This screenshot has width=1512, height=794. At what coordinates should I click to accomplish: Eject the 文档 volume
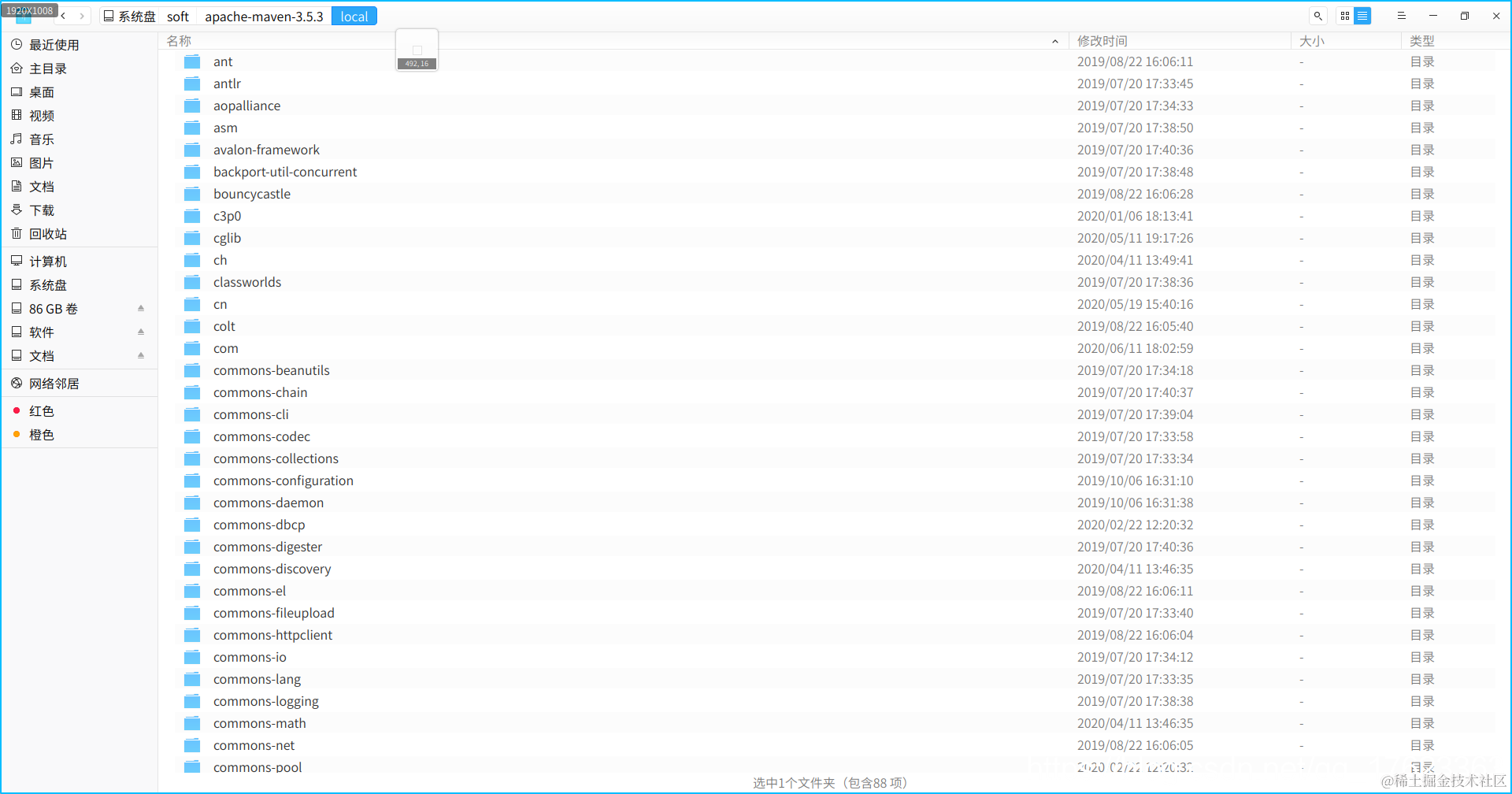141,355
